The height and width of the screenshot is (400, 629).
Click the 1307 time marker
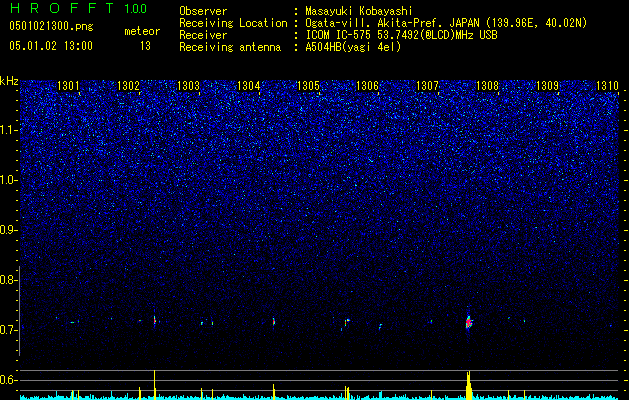[x=428, y=85]
